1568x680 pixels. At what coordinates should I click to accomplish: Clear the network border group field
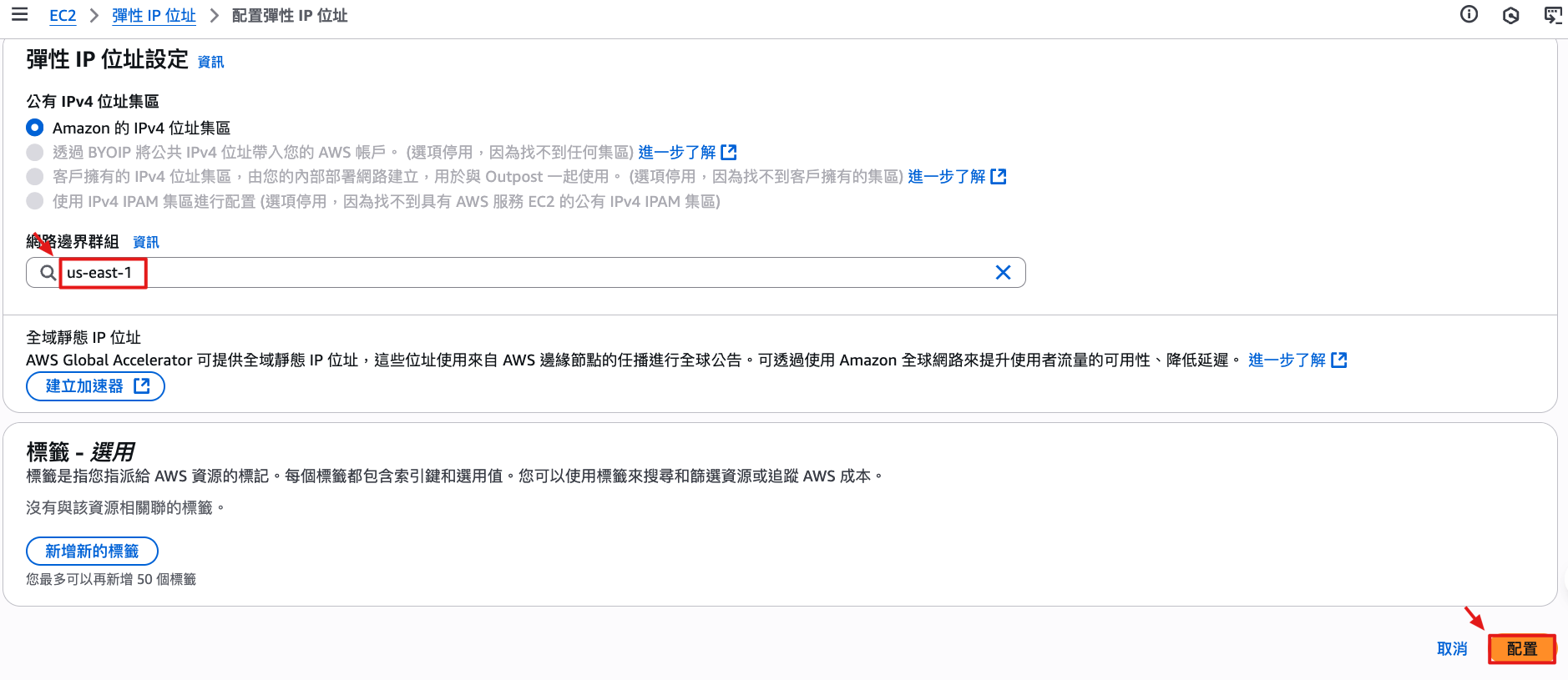(1003, 273)
